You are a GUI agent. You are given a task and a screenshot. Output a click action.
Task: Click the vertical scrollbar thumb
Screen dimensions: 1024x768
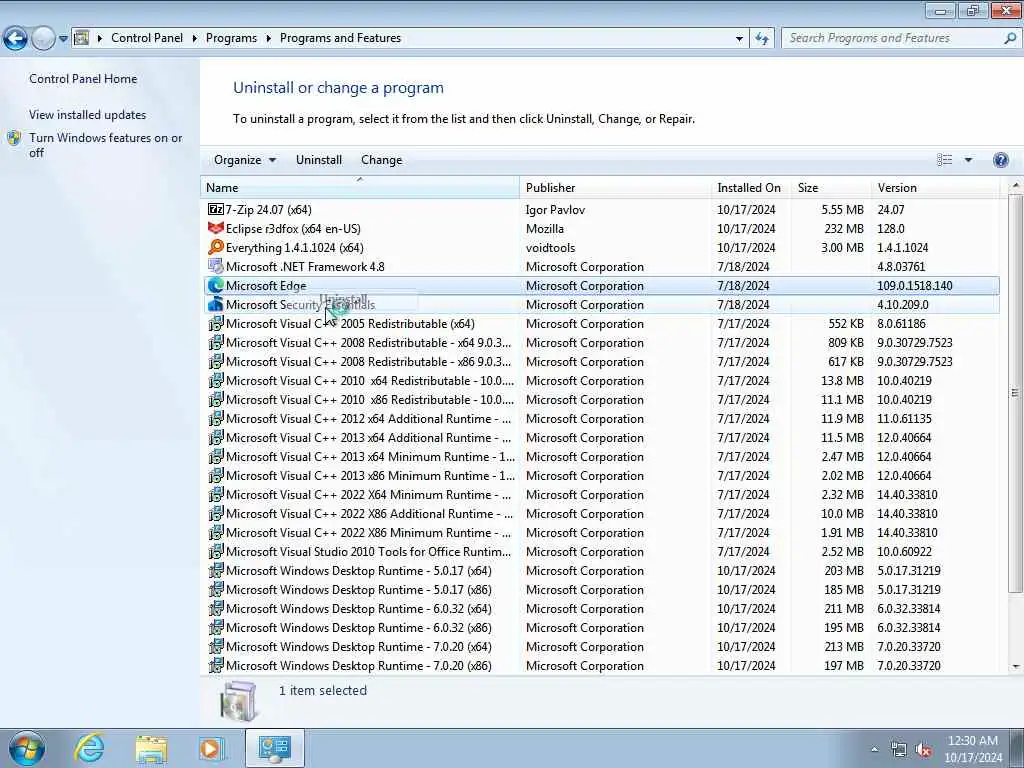pyautogui.click(x=1015, y=392)
